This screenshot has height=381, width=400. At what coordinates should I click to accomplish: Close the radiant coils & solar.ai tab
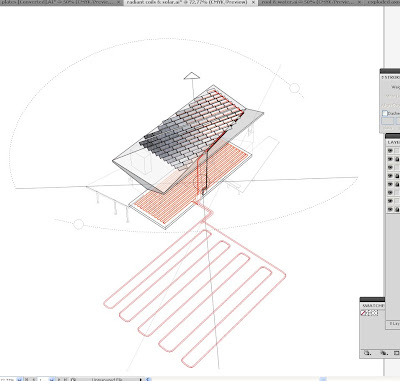click(x=253, y=2)
